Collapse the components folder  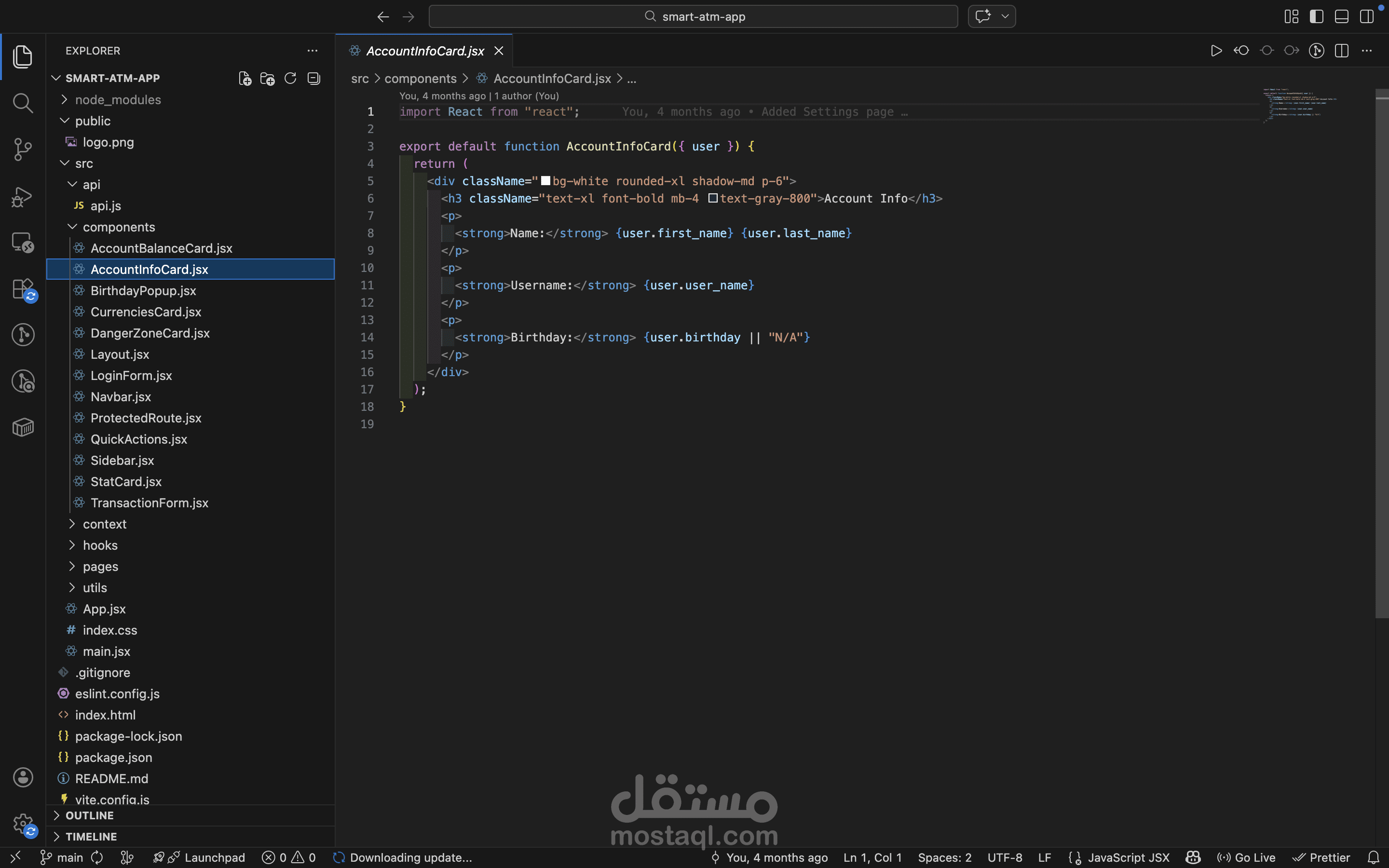click(x=118, y=227)
